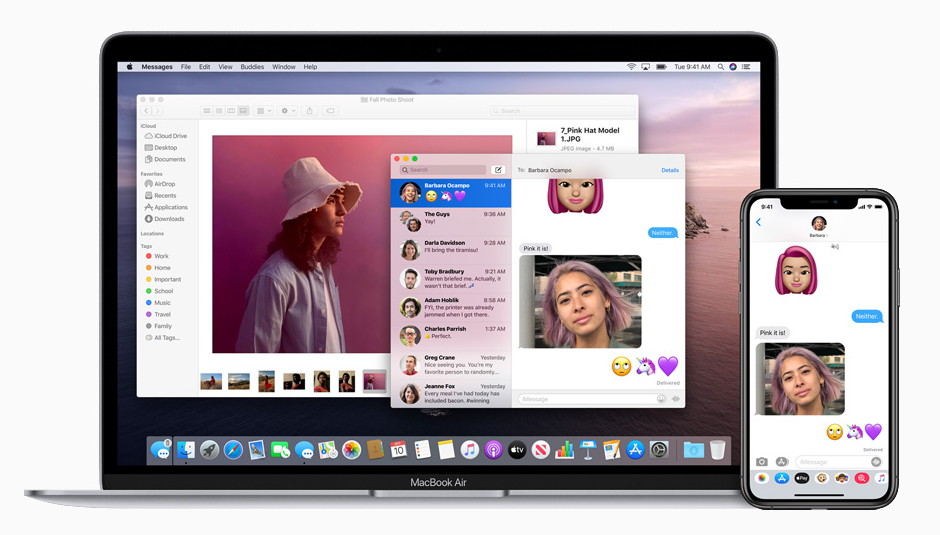This screenshot has height=535, width=940.
Task: Switch Finder to list view
Action: point(219,111)
